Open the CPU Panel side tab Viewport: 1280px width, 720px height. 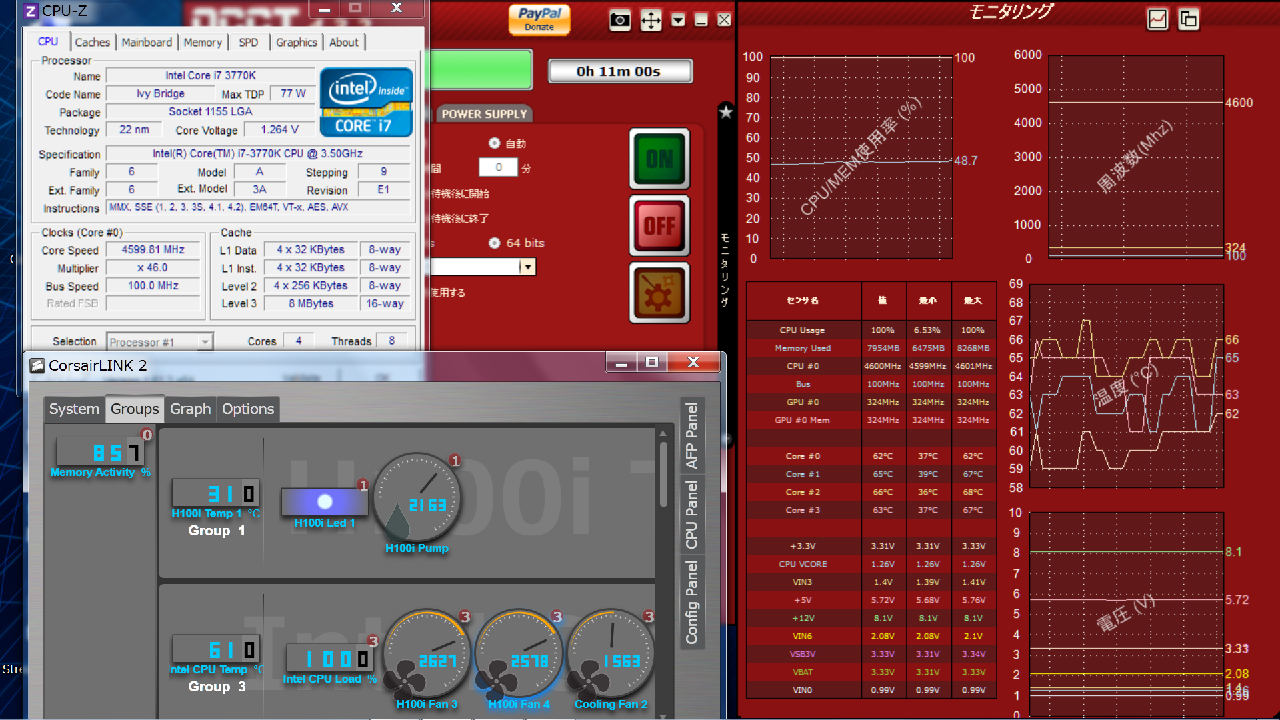(692, 514)
